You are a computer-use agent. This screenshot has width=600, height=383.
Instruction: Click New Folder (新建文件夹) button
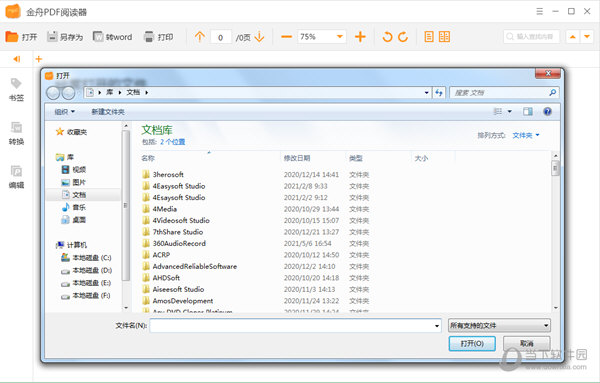click(108, 112)
